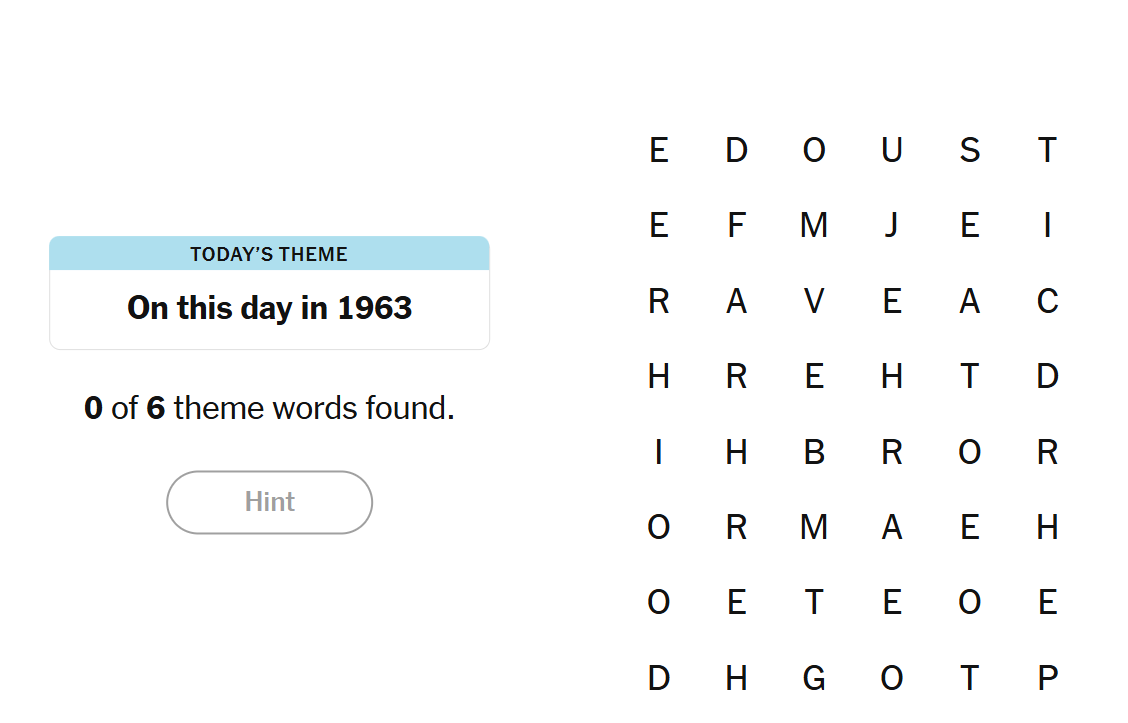This screenshot has width=1128, height=723.
Task: Tap the letter P tile
Action: pos(1047,678)
